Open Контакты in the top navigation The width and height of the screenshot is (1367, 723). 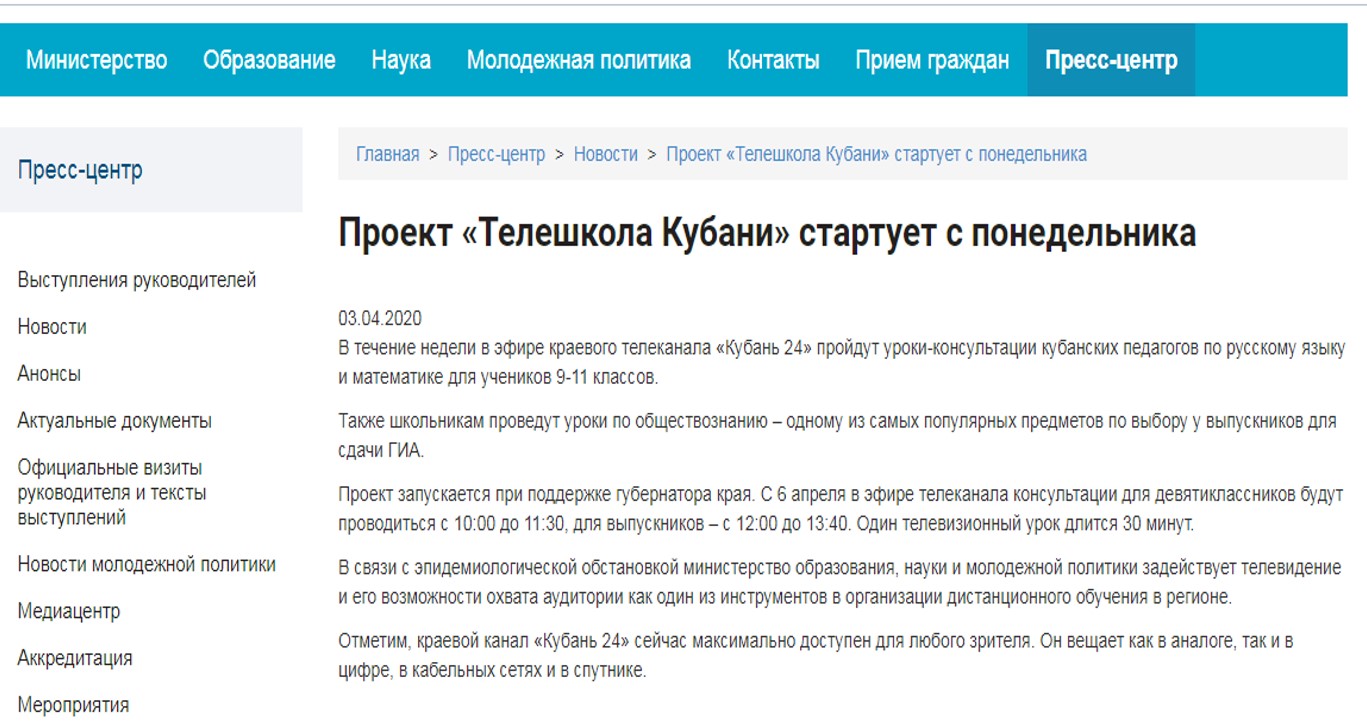pos(773,60)
